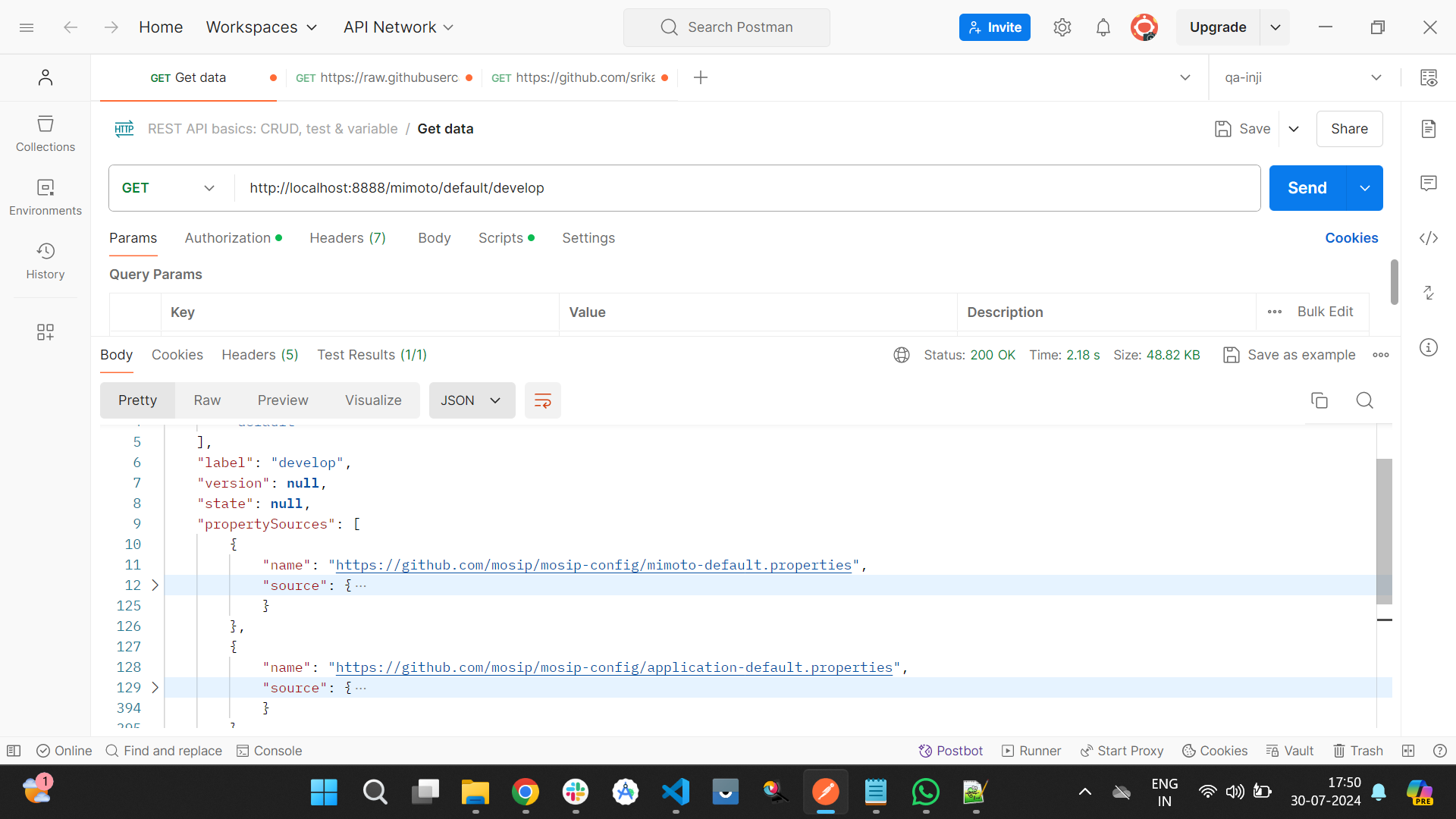Open the Save options arrow
The image size is (1456, 819).
coord(1294,129)
